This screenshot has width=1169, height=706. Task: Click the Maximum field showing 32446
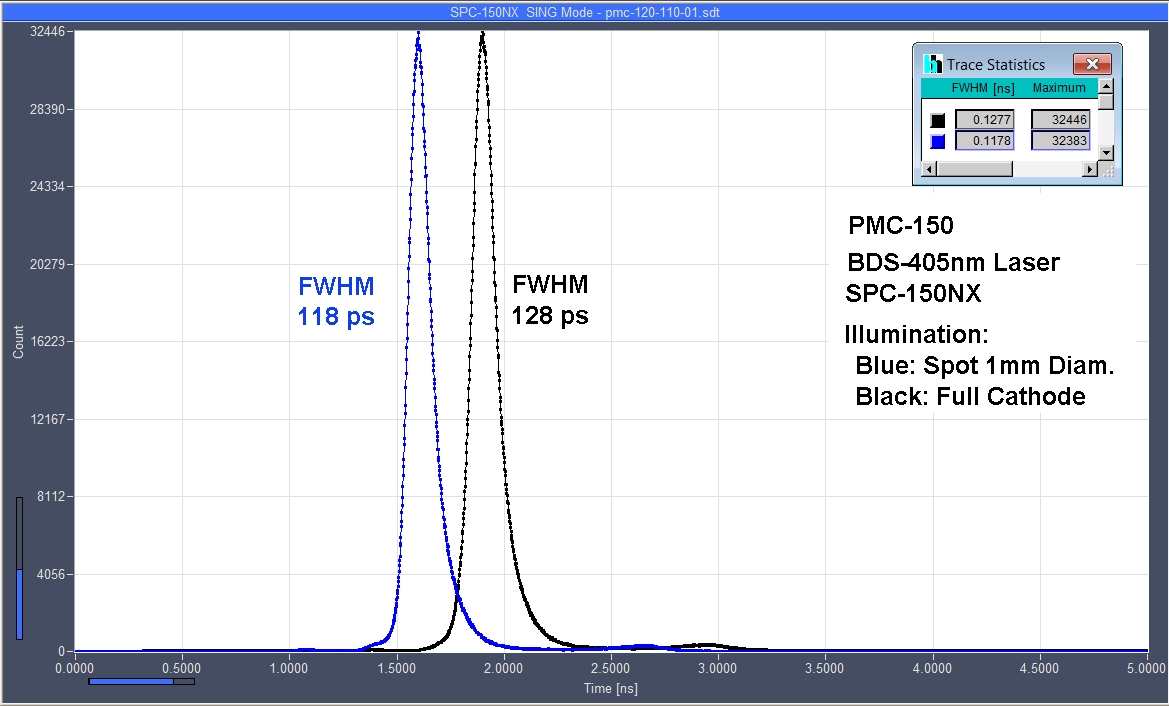pyautogui.click(x=1061, y=120)
